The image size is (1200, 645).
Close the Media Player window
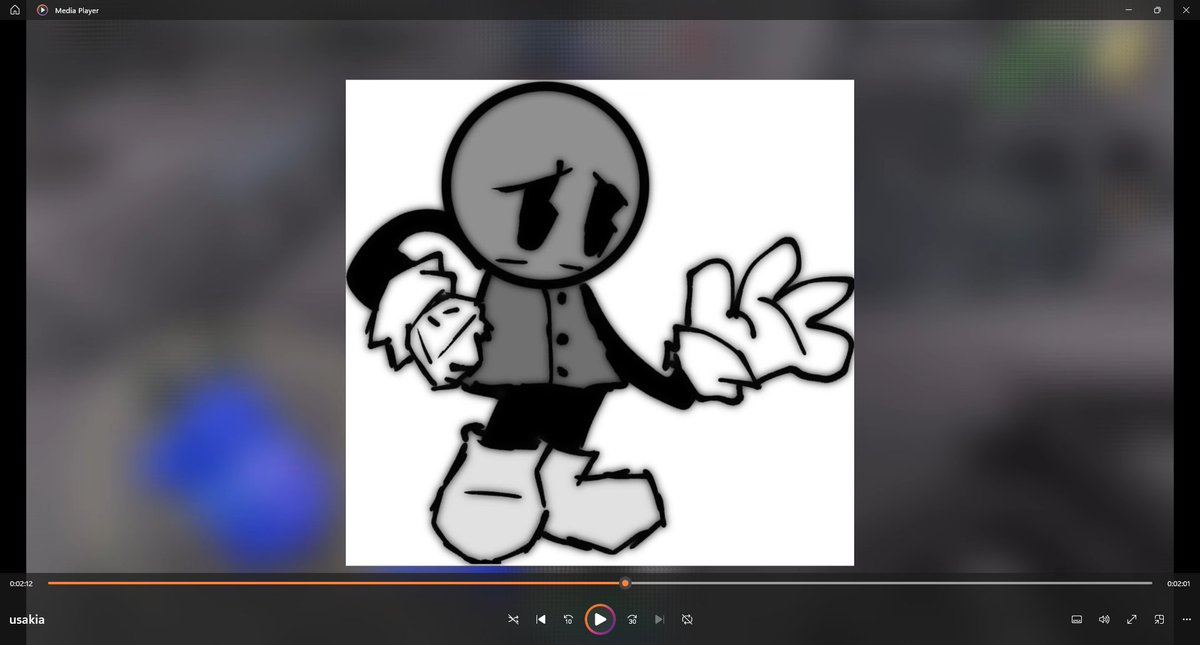coord(1185,10)
